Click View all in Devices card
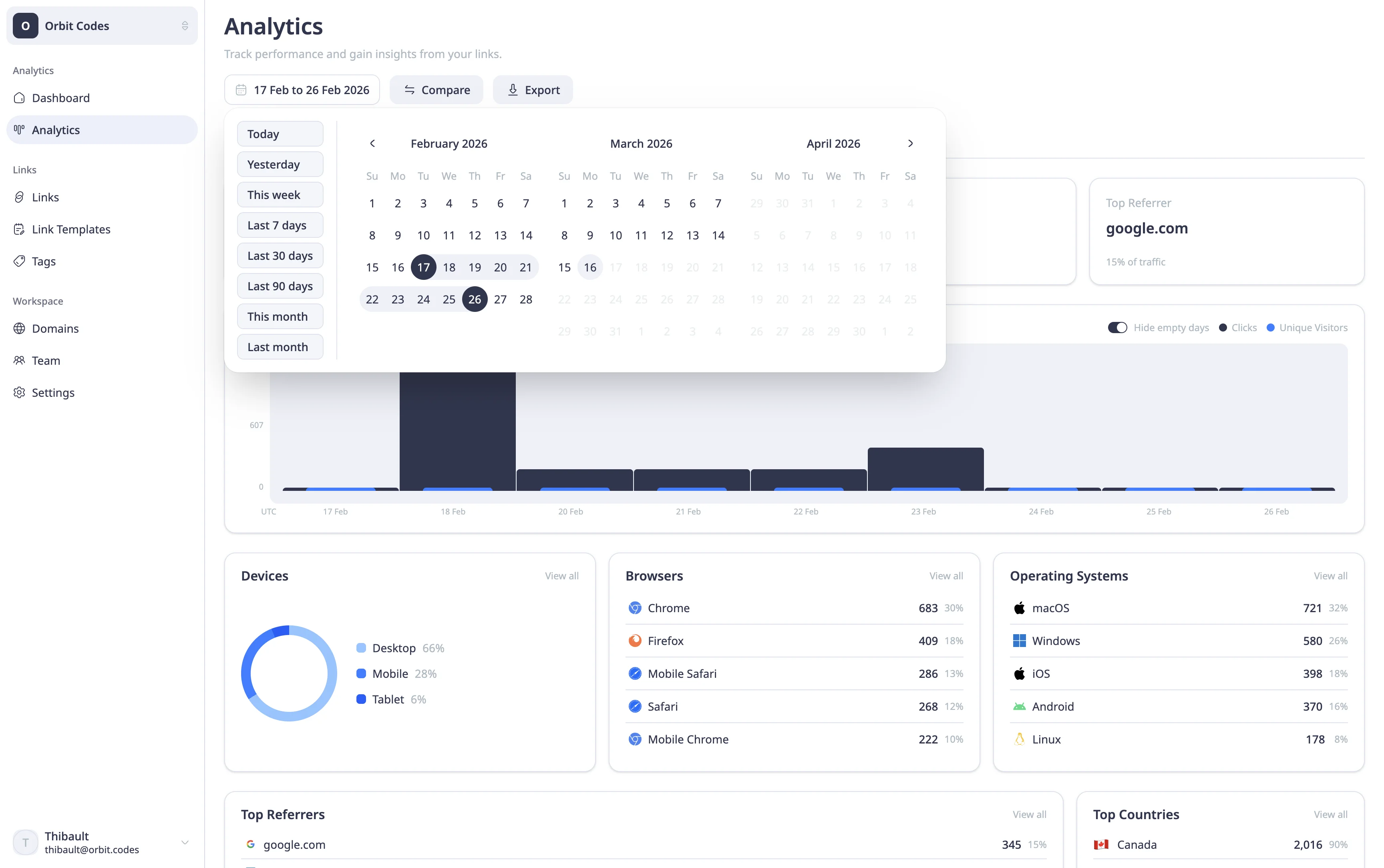 [561, 576]
